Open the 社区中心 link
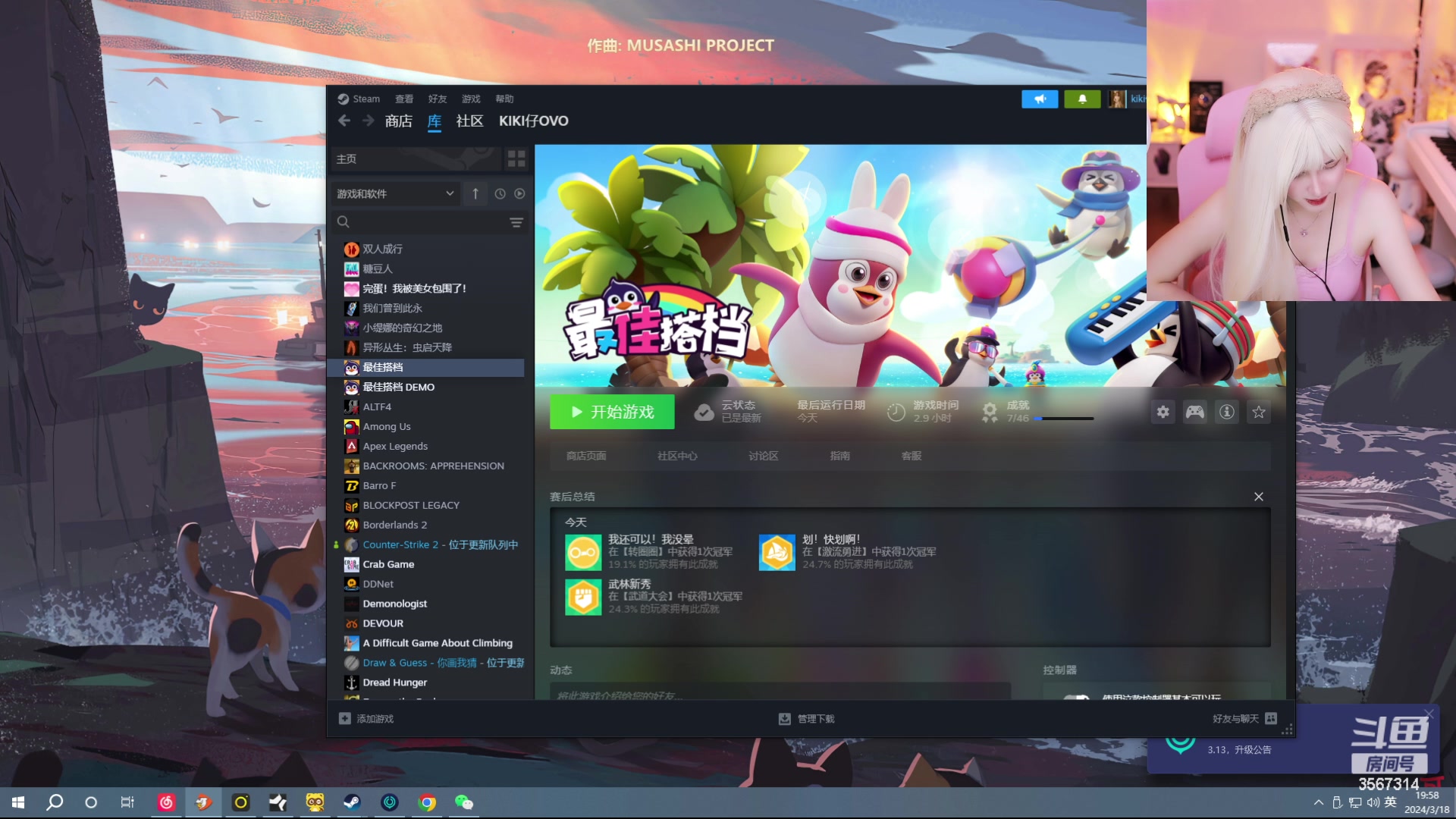Viewport: 1456px width, 819px height. [677, 456]
